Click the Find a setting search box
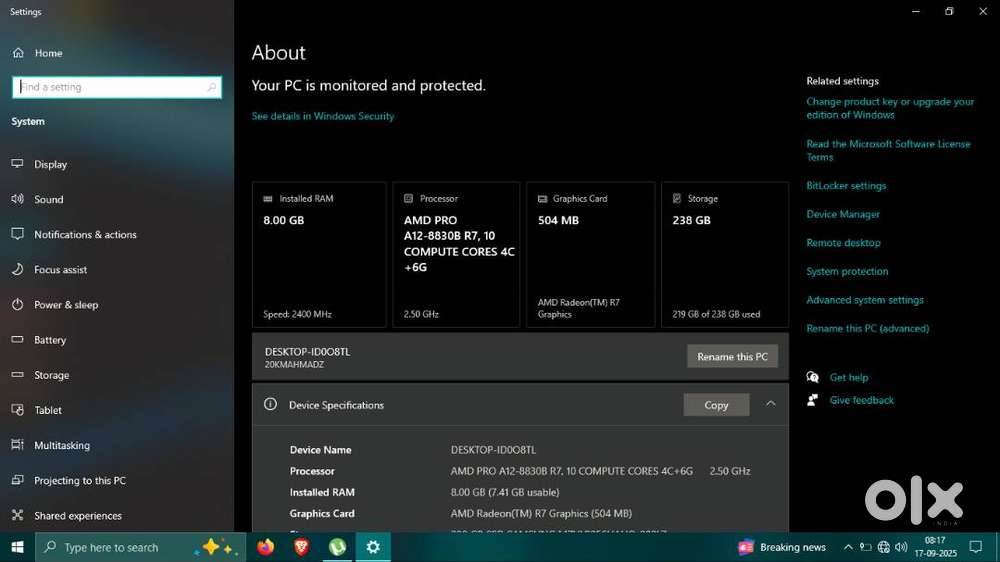Screen dimensions: 1000x562 click(x=116, y=87)
